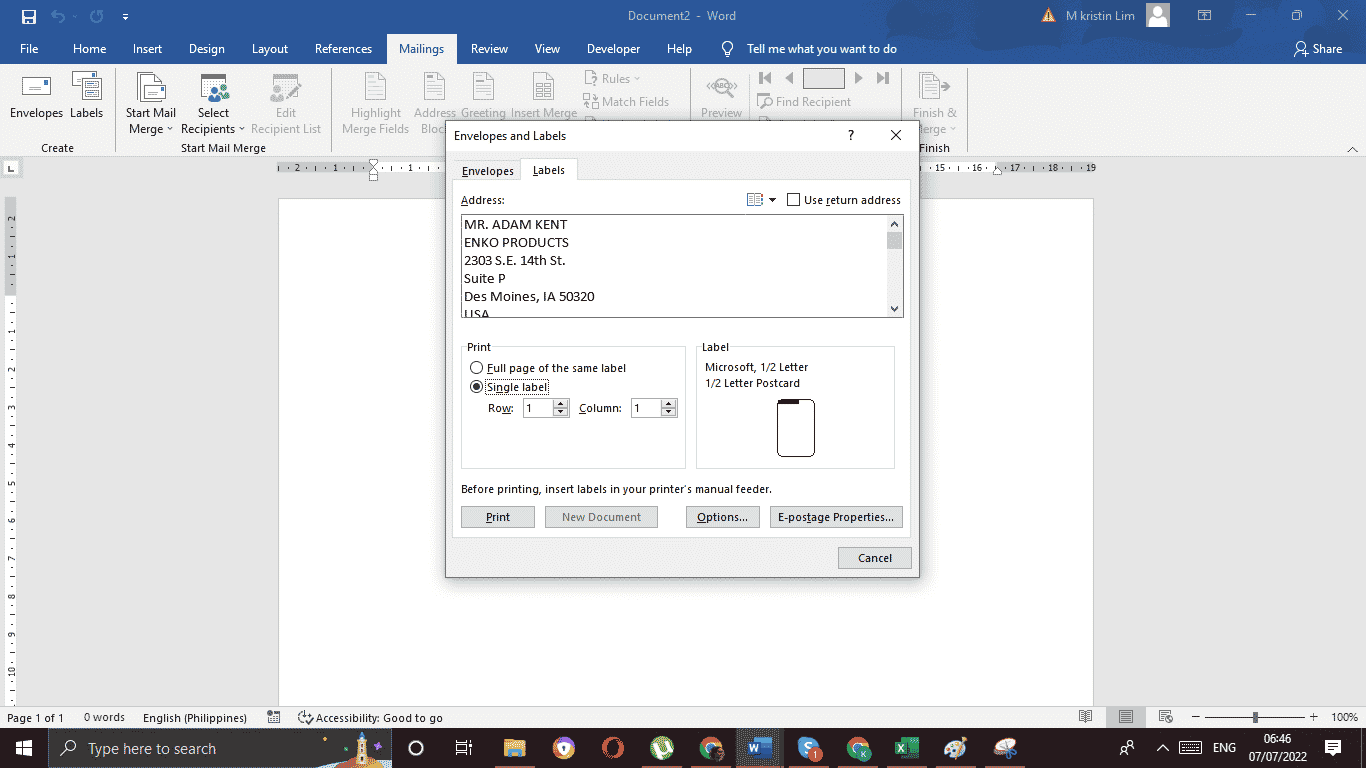Image resolution: width=1366 pixels, height=768 pixels.
Task: Click Highlight Merge Fields icon
Action: tap(376, 104)
